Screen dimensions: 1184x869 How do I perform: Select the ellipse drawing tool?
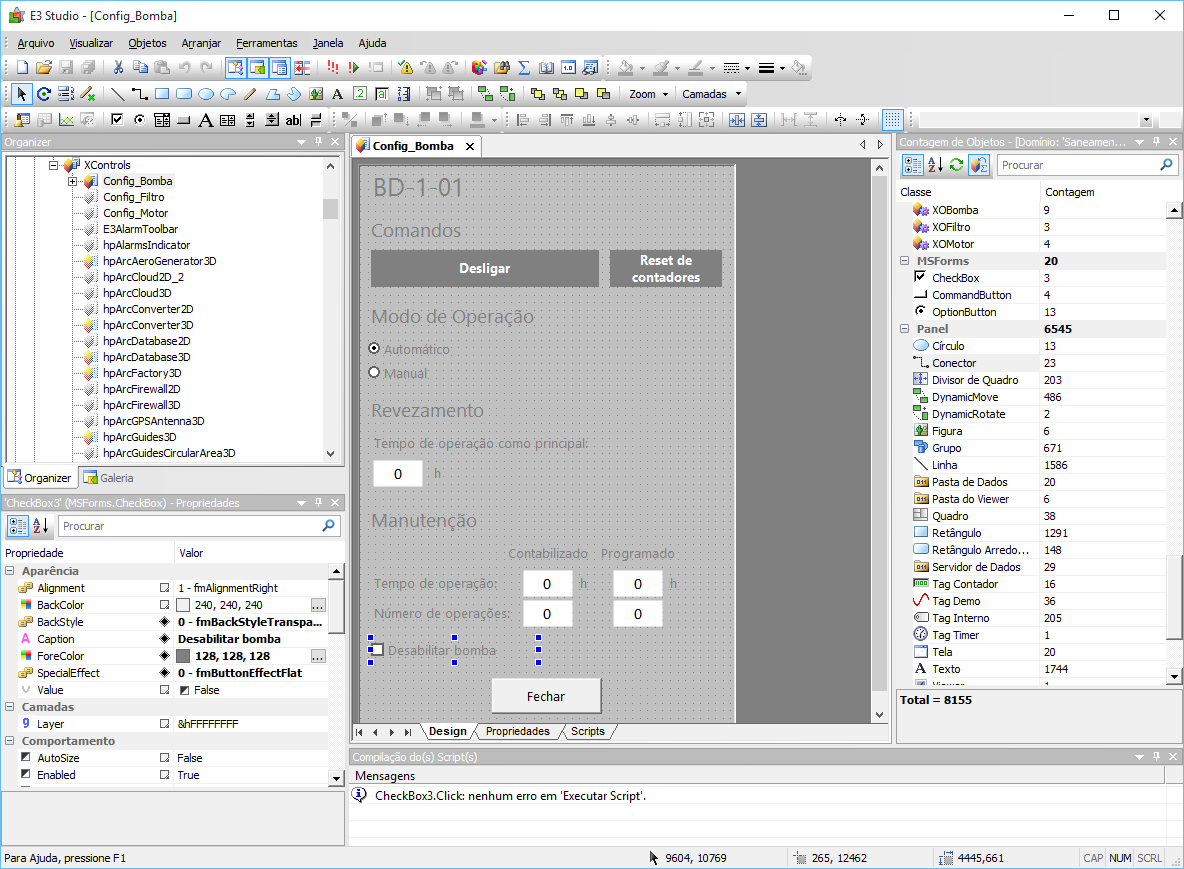point(205,93)
